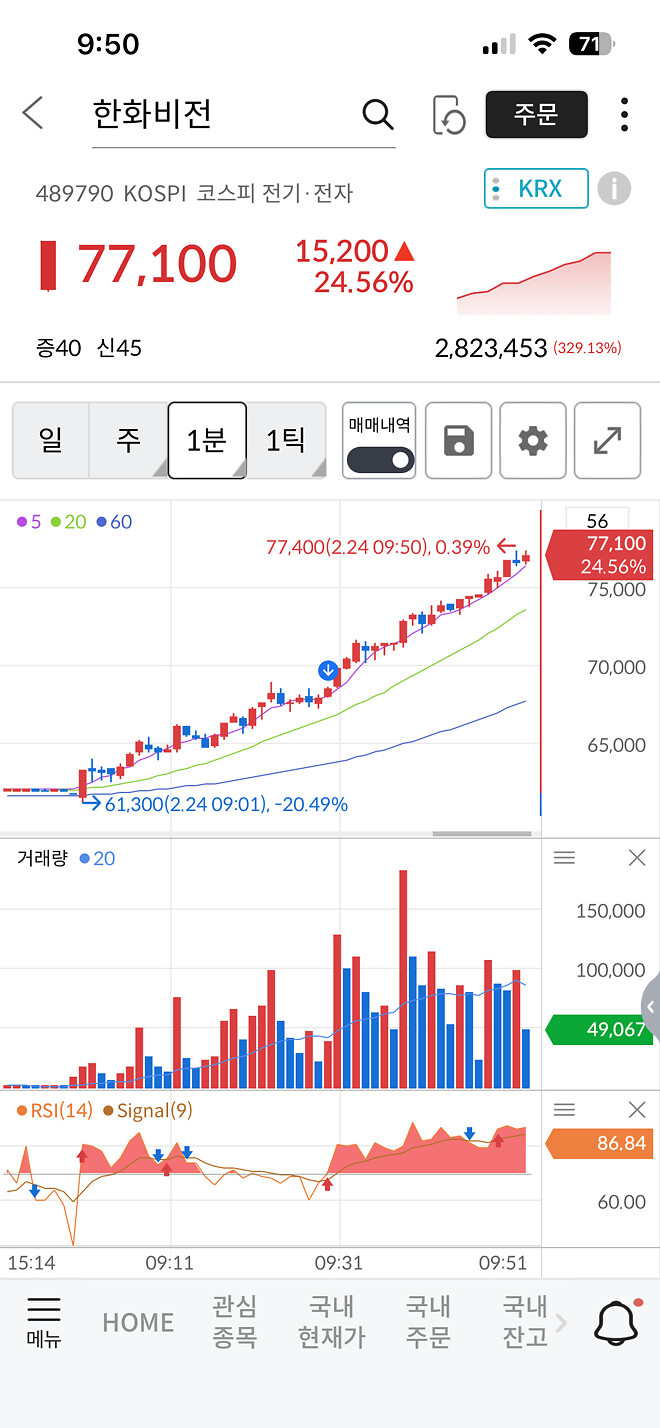Save the chart using the disk icon
This screenshot has height=1428, width=660.
pos(458,440)
